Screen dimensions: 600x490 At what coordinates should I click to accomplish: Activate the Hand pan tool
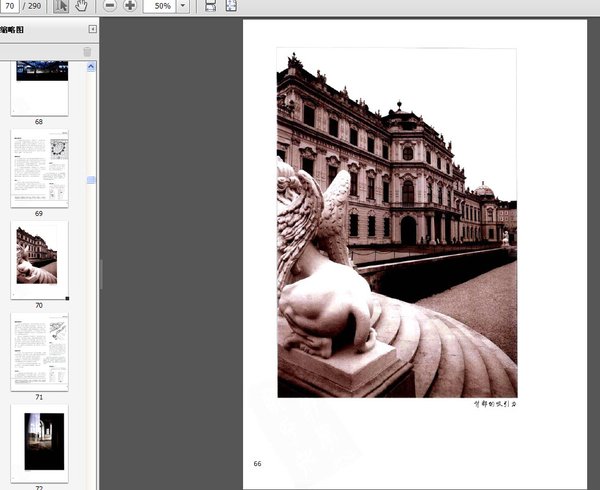tap(81, 6)
